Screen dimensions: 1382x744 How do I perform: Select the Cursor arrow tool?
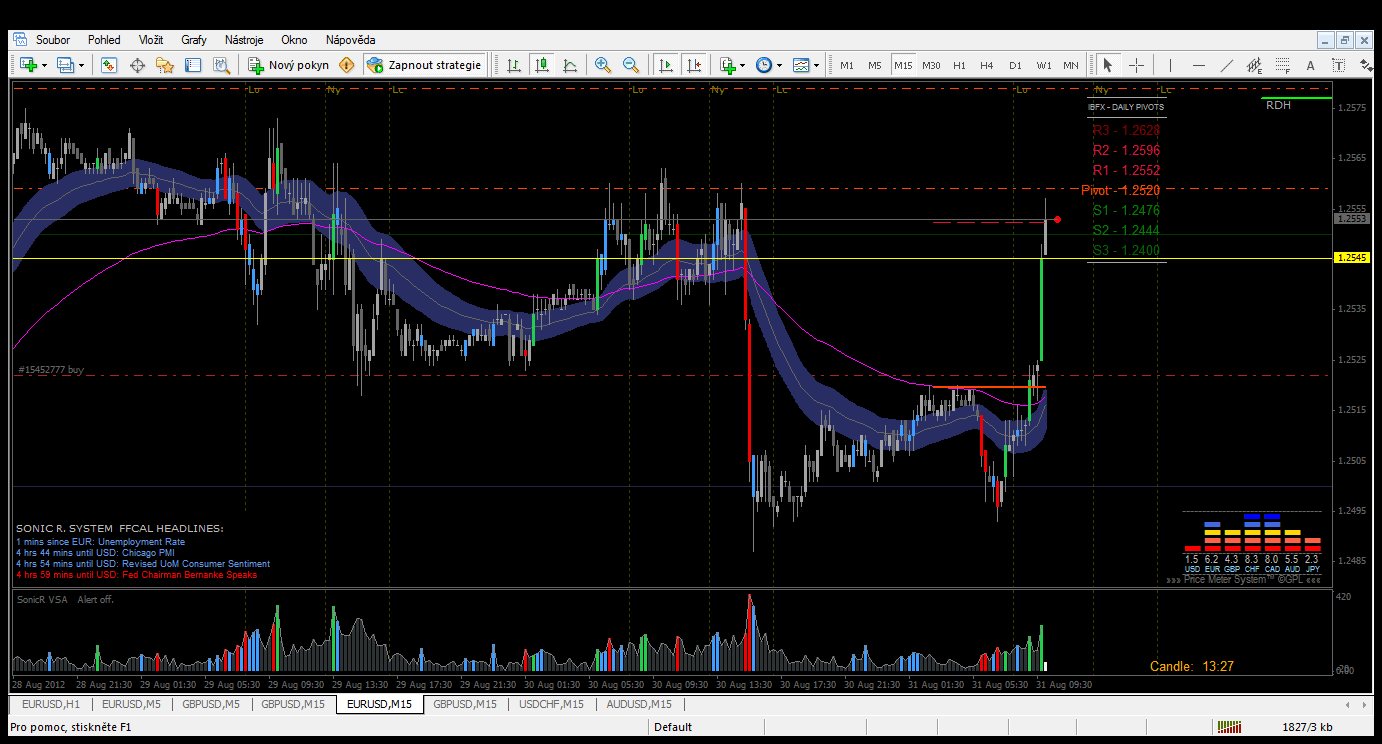click(1107, 65)
